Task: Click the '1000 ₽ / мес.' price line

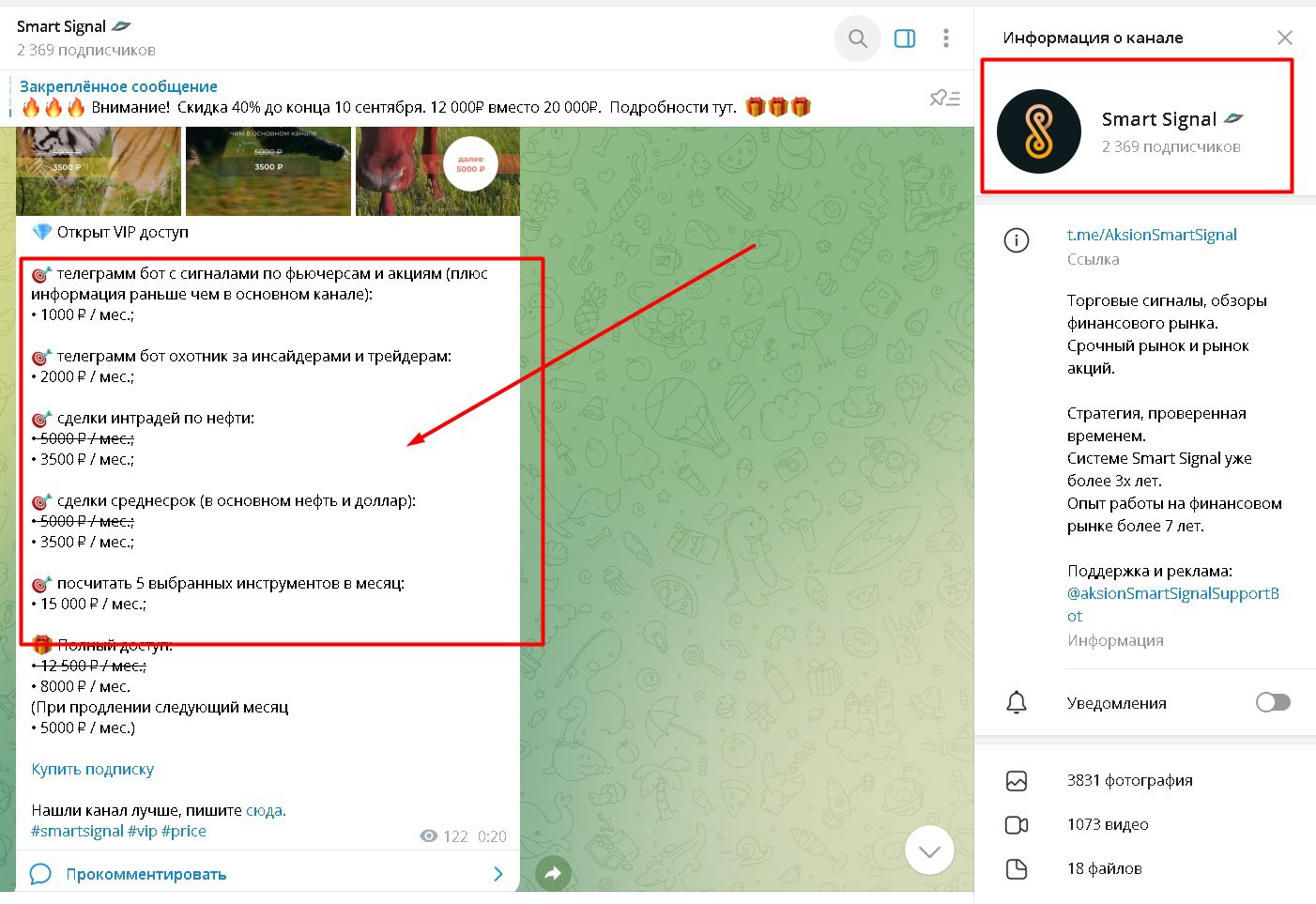Action: point(83,314)
